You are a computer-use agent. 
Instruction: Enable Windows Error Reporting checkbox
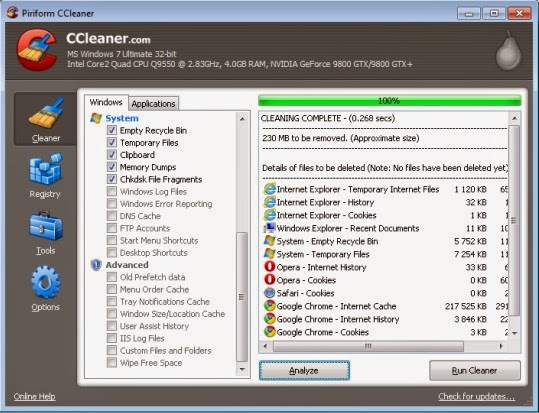[x=112, y=204]
